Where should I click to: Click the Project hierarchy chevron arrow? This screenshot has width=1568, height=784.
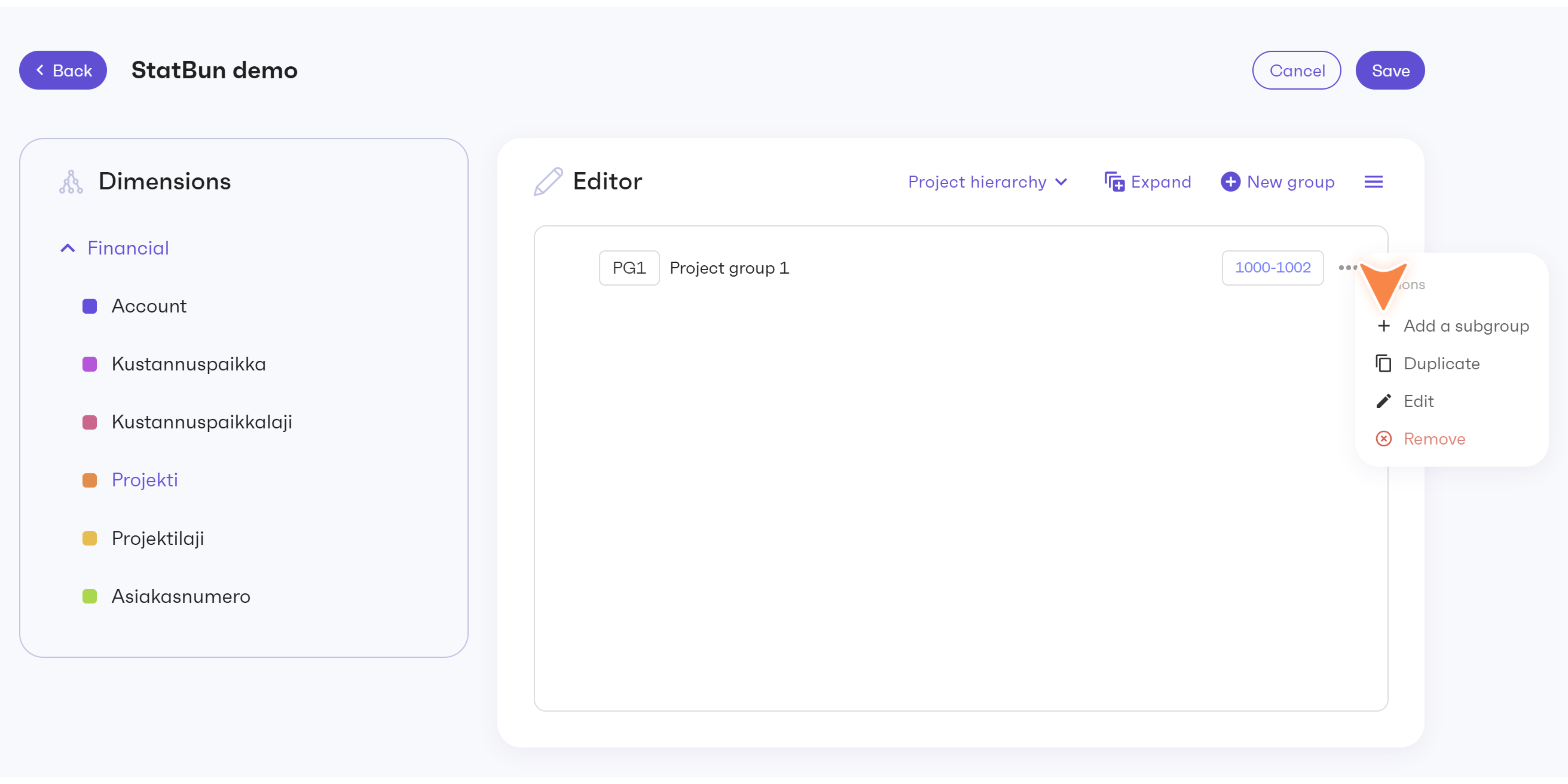tap(1061, 182)
